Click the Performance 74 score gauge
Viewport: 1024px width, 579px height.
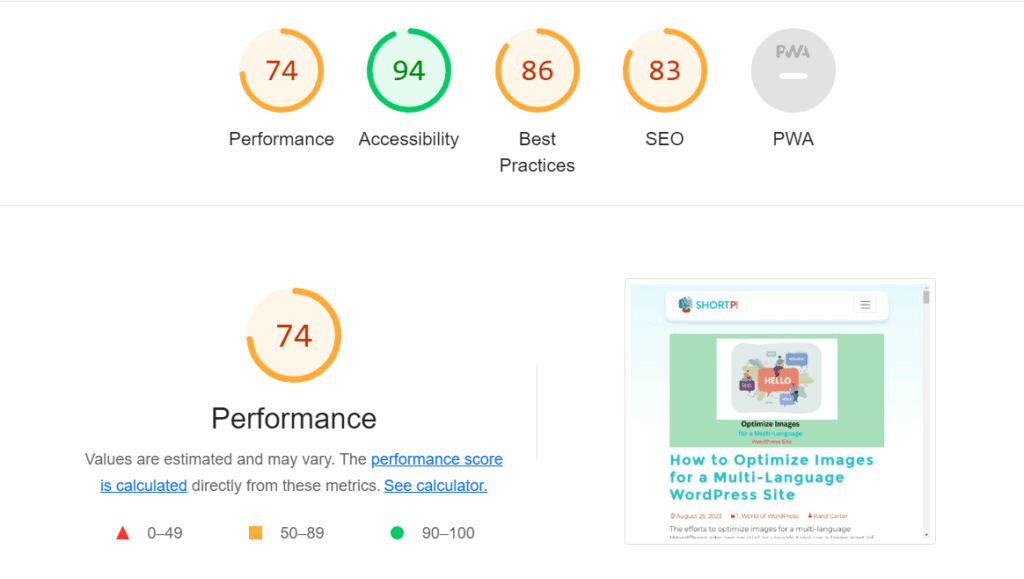281,70
